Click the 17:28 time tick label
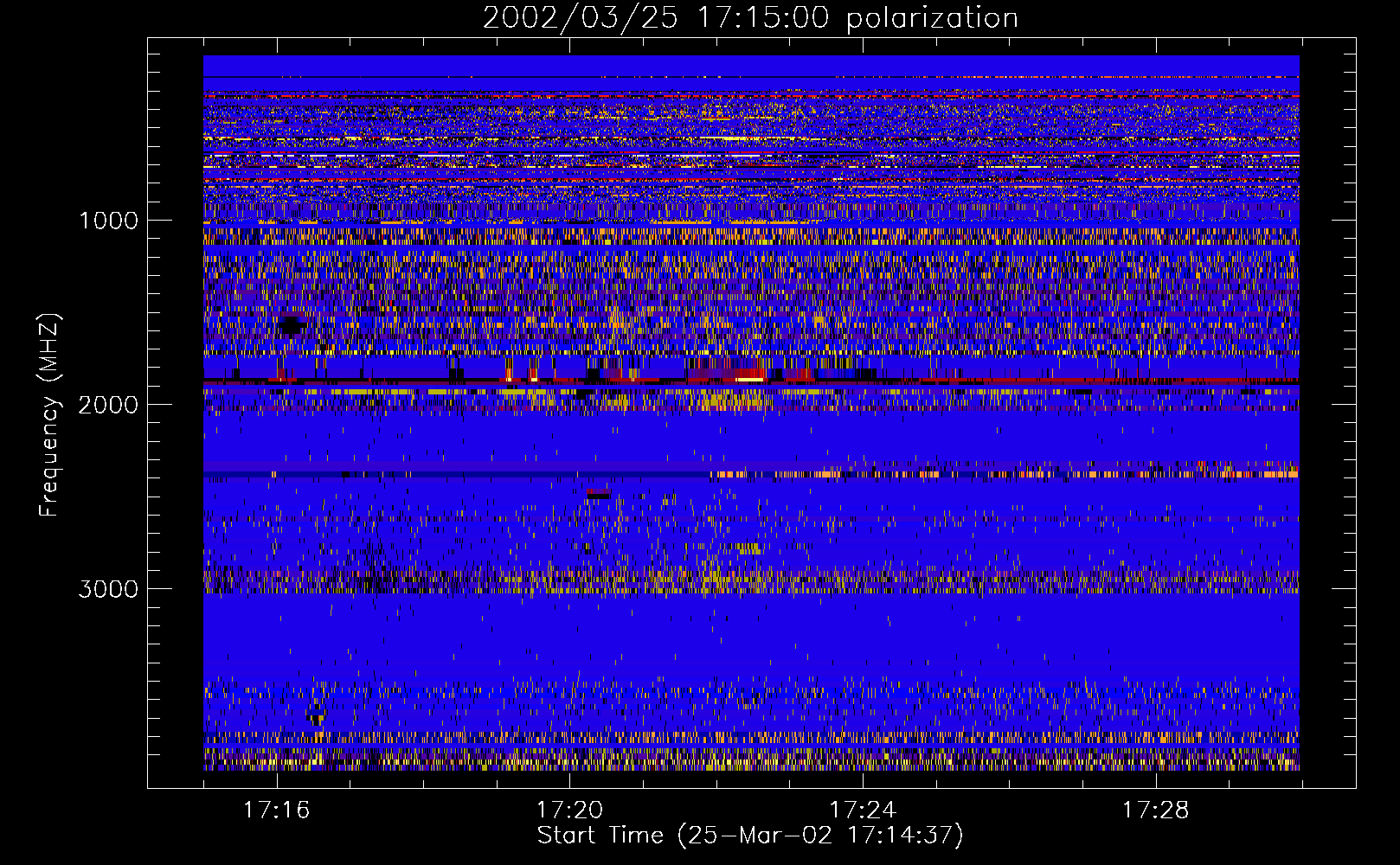The image size is (1400, 865). (x=1156, y=810)
